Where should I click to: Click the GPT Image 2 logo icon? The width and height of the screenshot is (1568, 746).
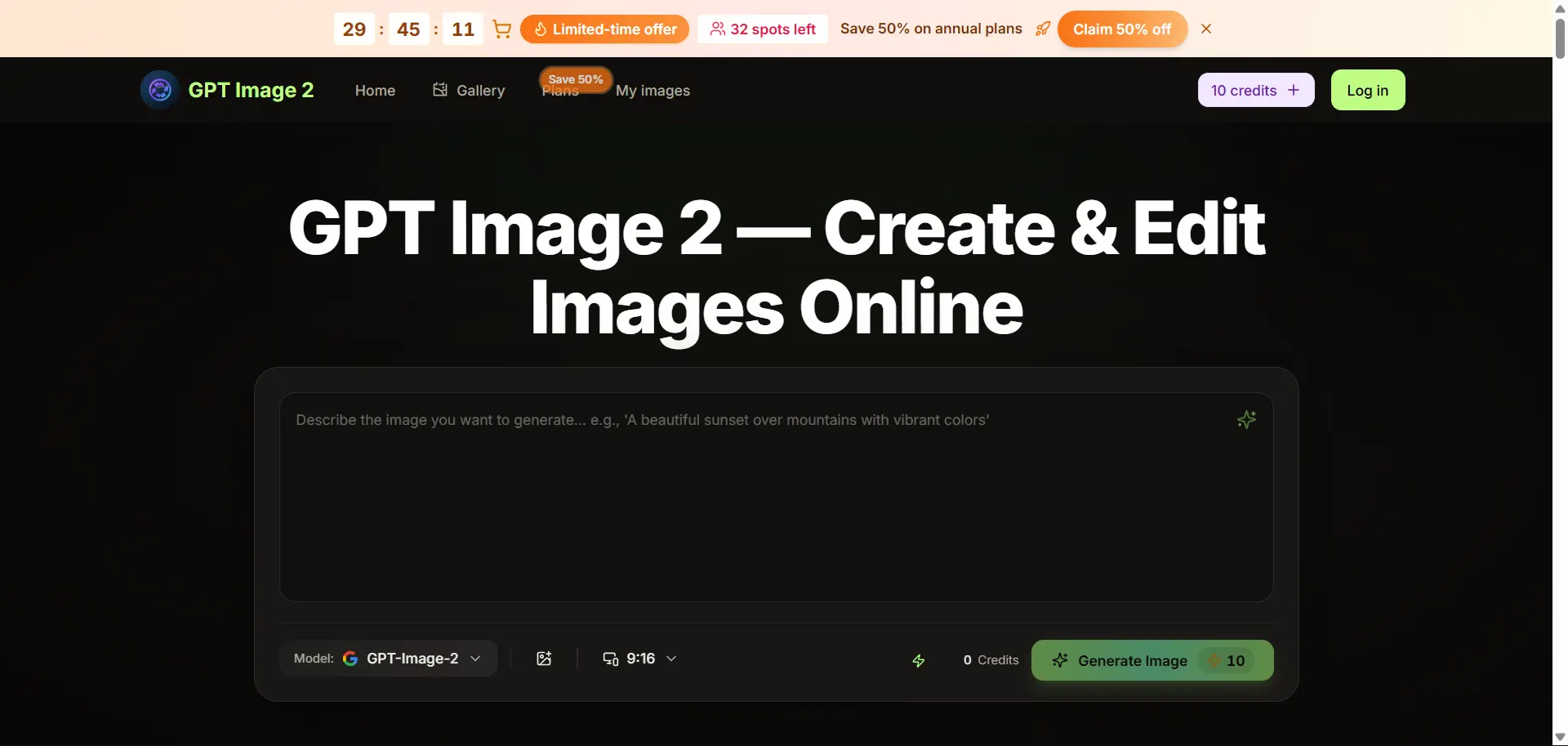[x=160, y=90]
